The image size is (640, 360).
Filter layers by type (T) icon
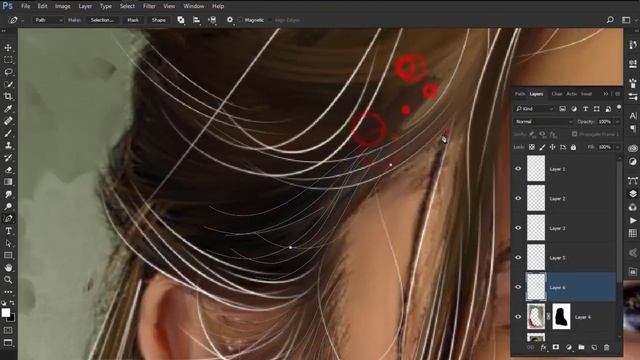[585, 109]
